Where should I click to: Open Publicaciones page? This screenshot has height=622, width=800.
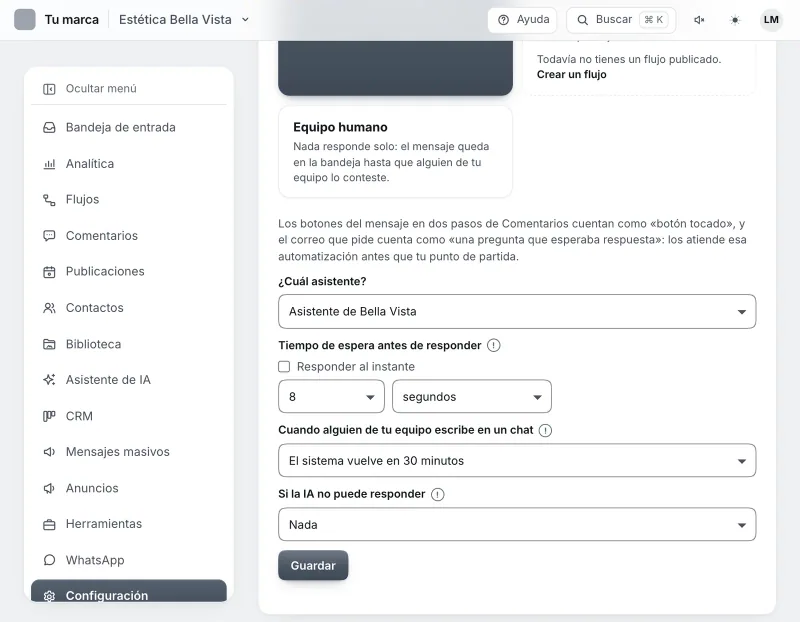point(129,272)
